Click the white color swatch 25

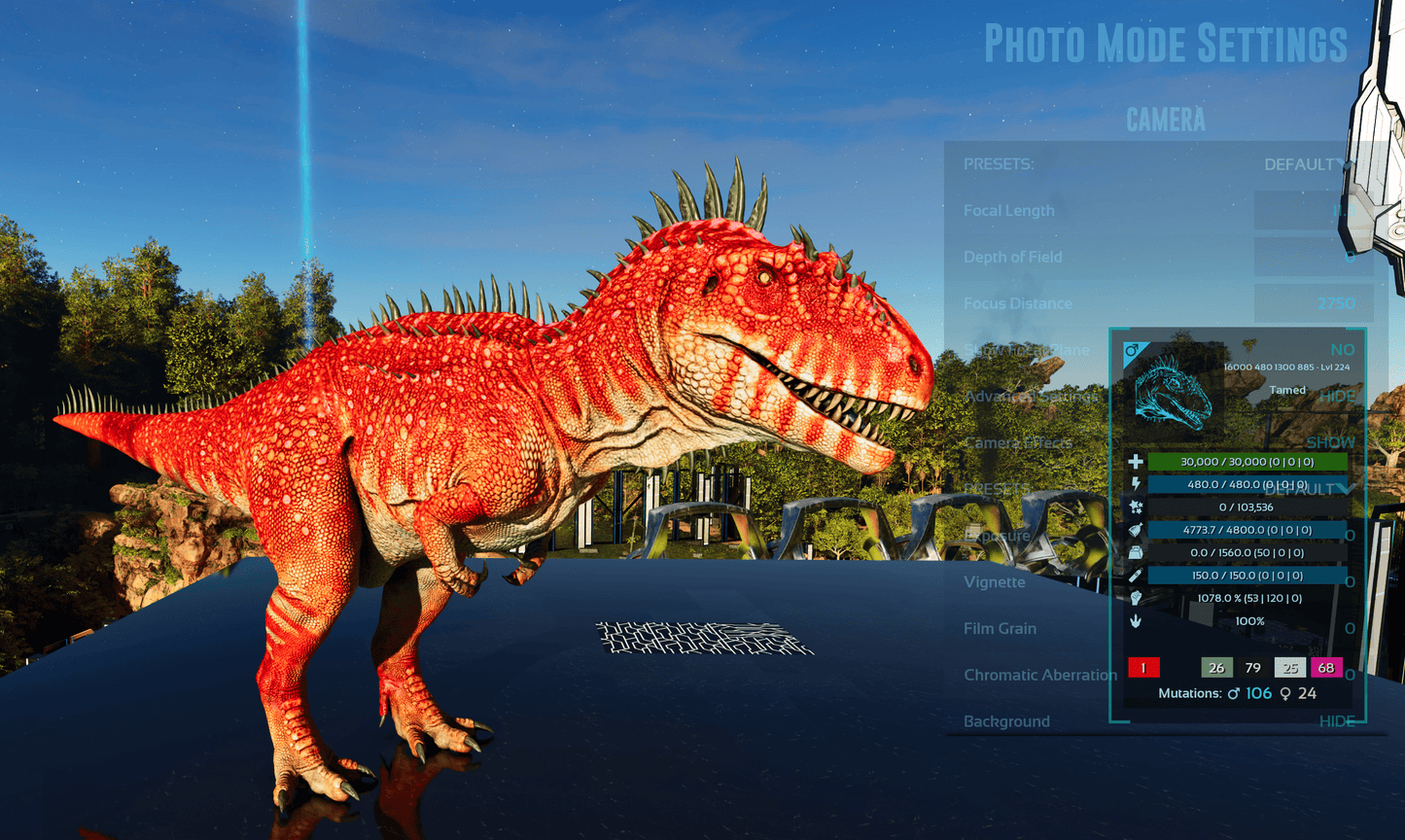[x=1290, y=668]
